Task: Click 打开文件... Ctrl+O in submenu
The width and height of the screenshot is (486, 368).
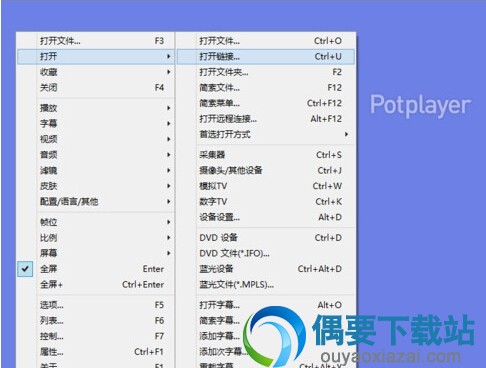Action: tap(265, 41)
